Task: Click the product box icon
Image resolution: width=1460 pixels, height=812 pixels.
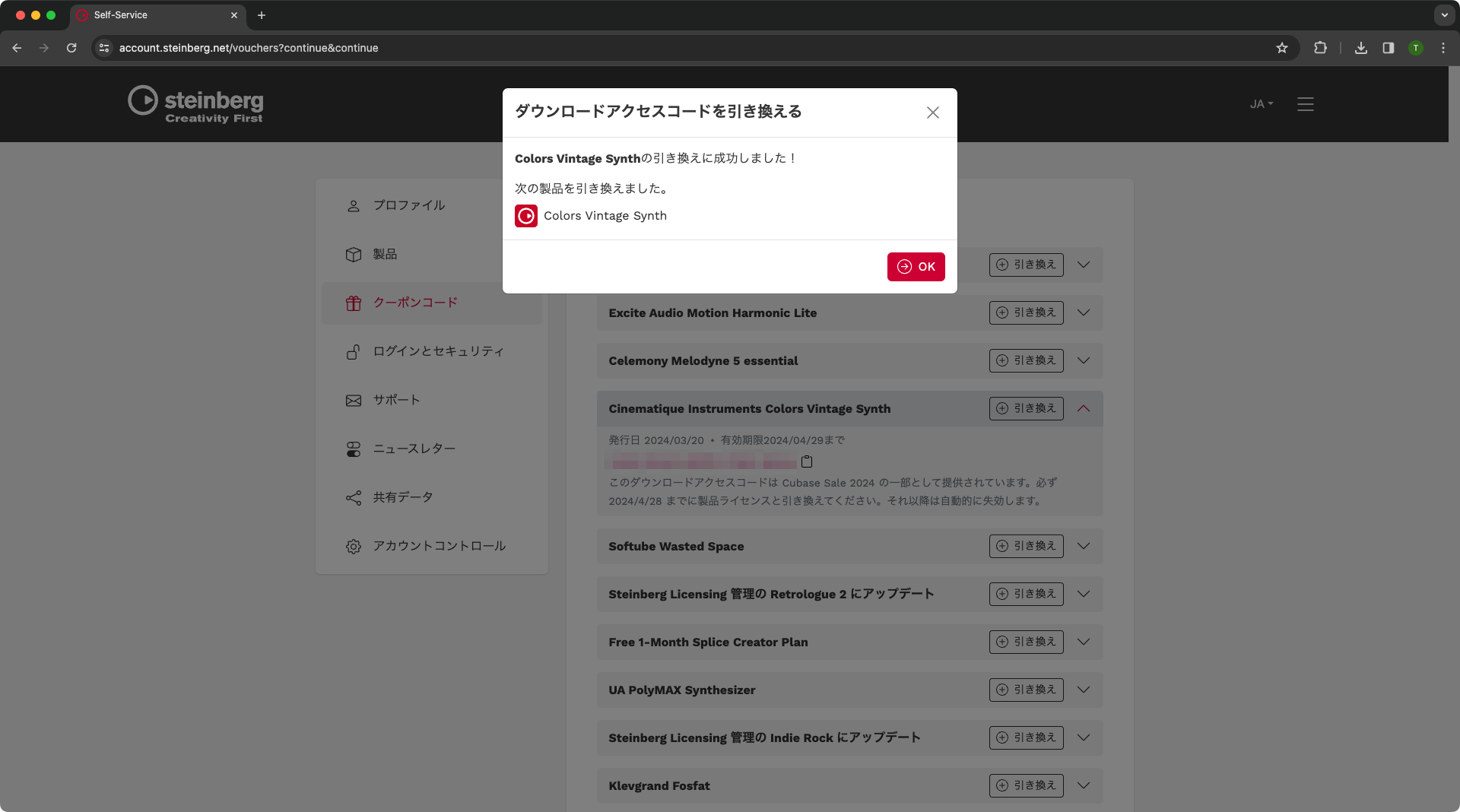Action: click(353, 255)
